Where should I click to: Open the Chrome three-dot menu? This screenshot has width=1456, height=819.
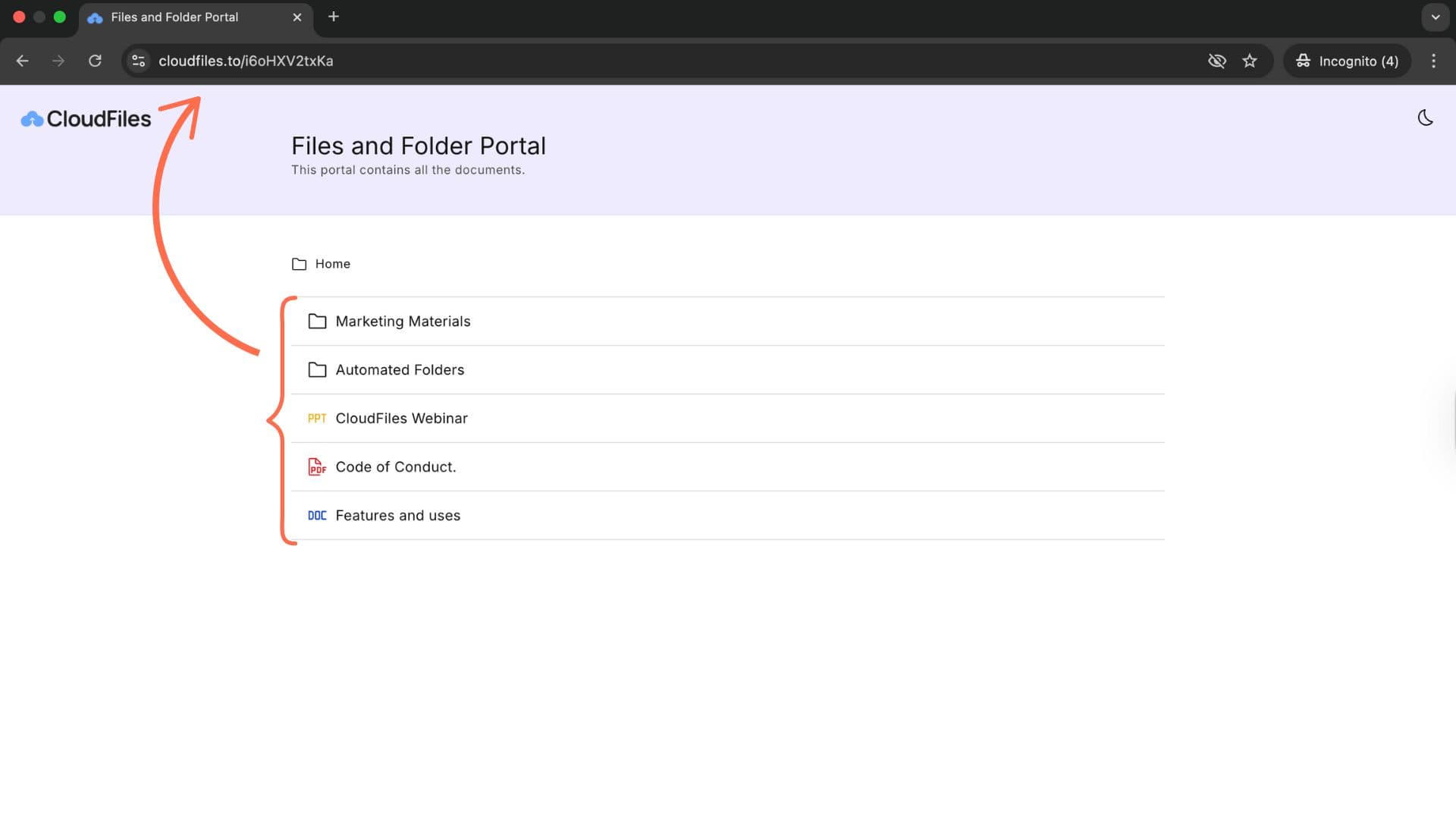click(1433, 61)
